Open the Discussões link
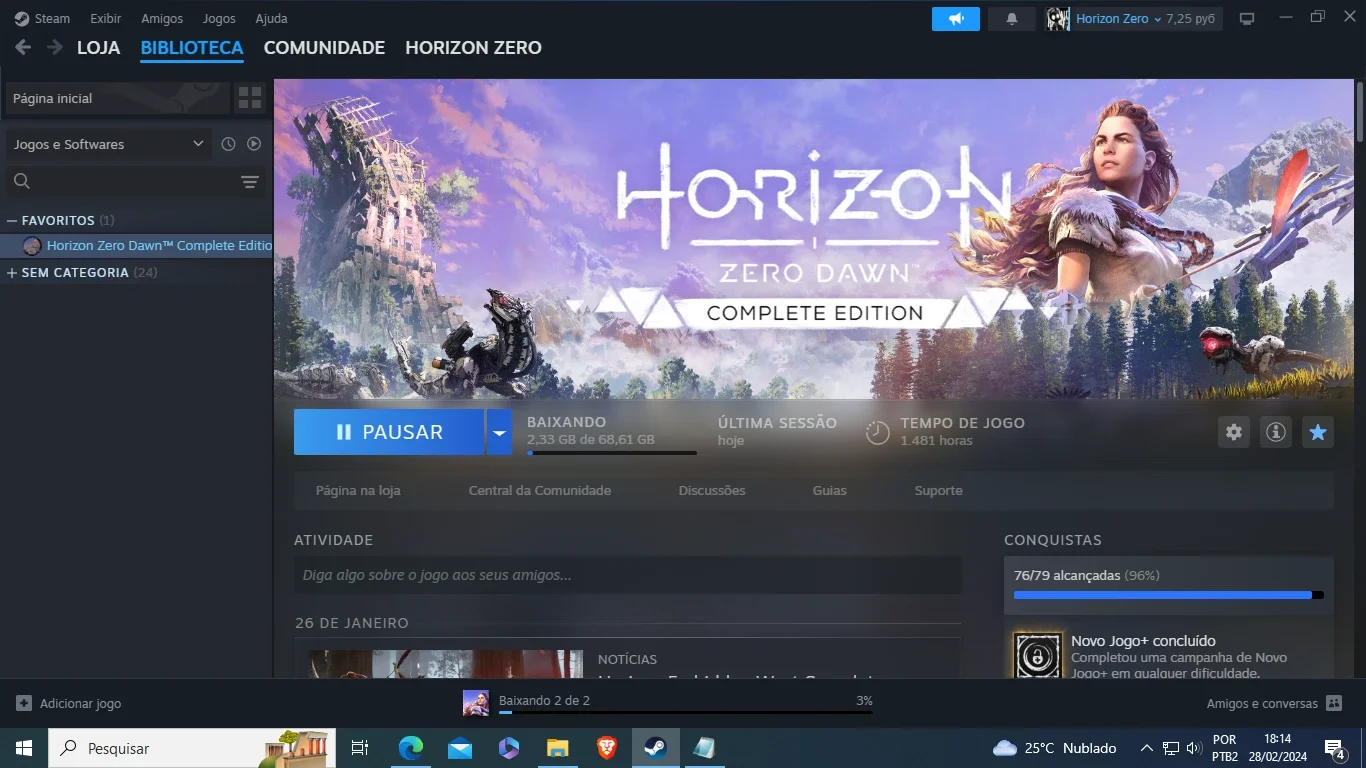 [x=712, y=491]
